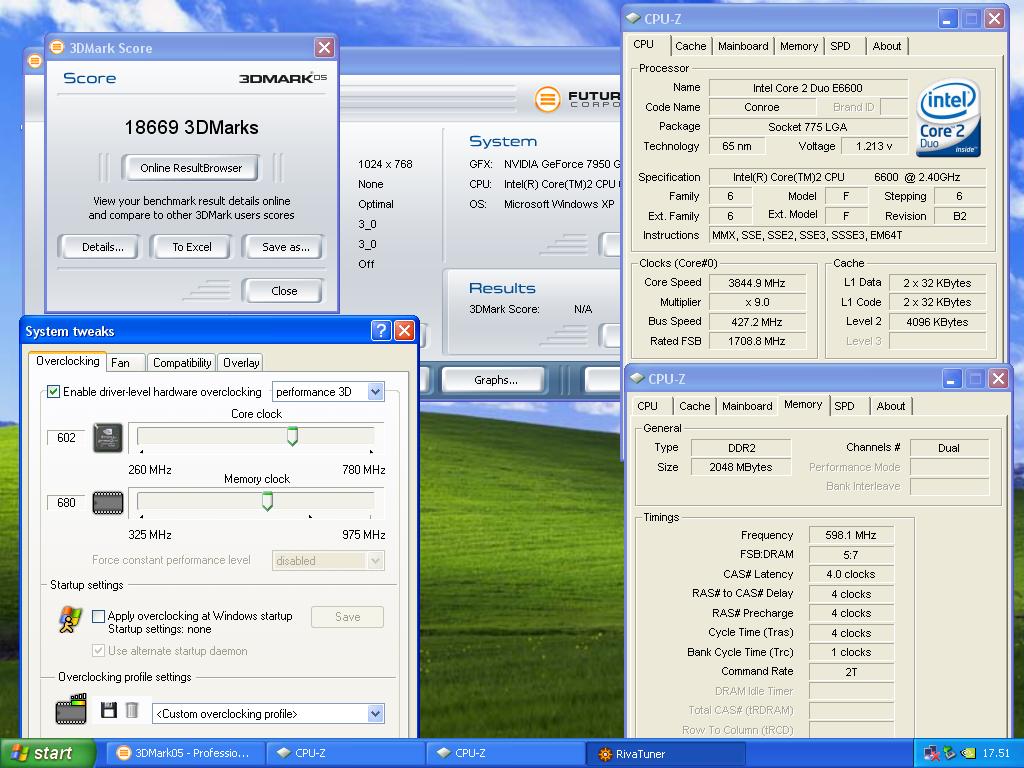Check Apply overclocking at Windows startup

point(99,616)
